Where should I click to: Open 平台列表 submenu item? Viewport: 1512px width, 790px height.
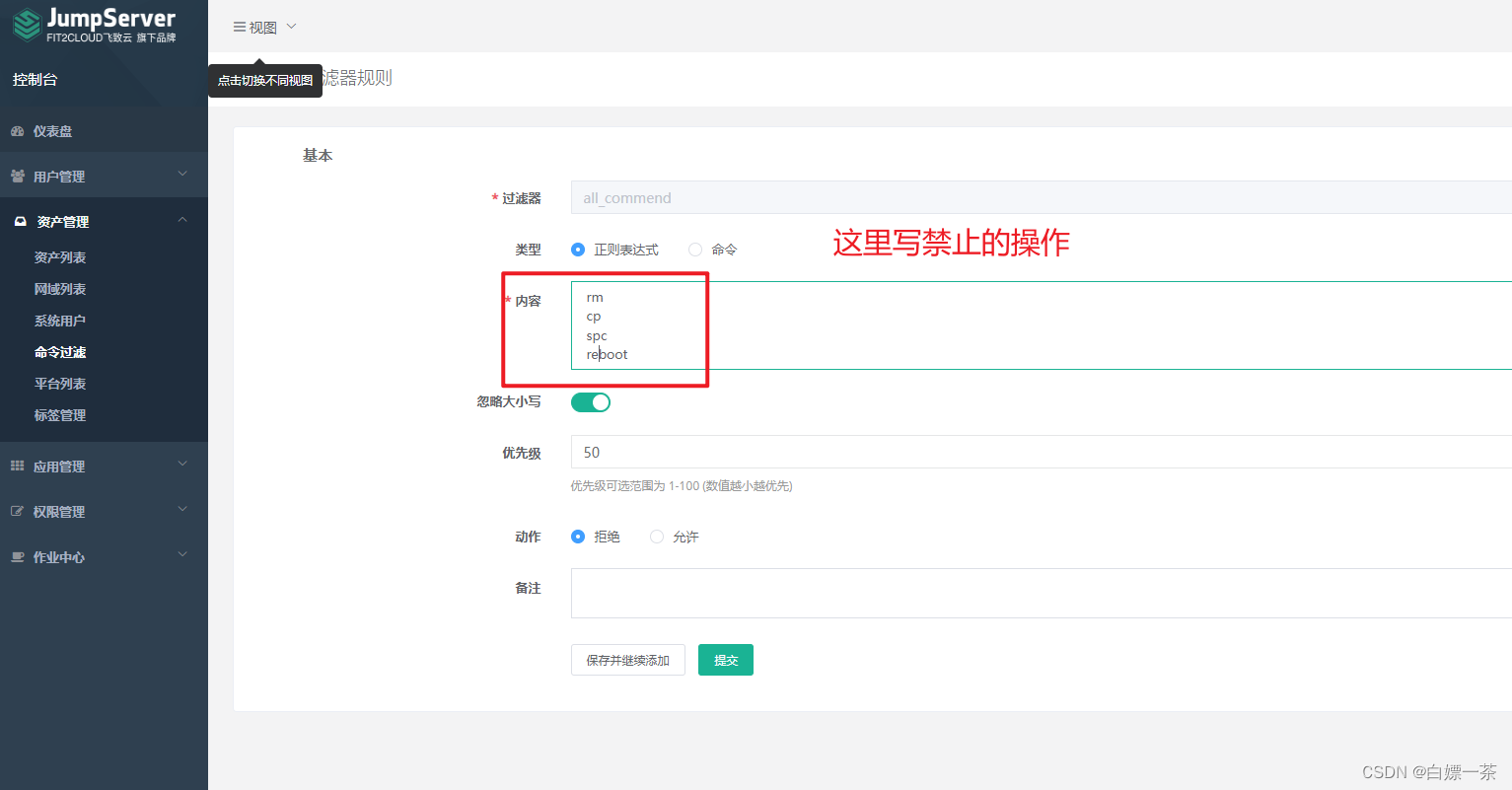point(60,384)
